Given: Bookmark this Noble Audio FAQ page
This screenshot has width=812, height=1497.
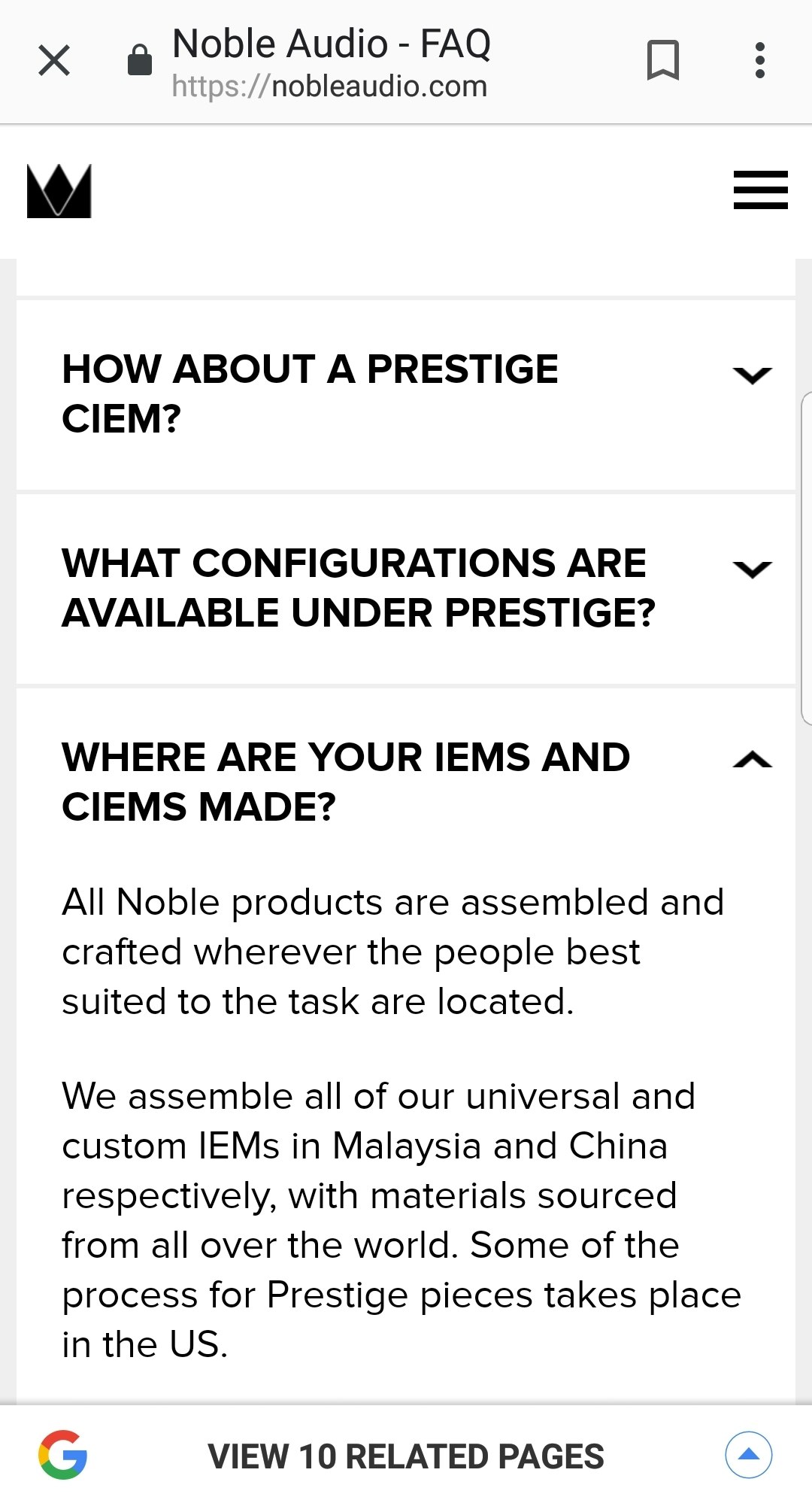Looking at the screenshot, I should [662, 60].
